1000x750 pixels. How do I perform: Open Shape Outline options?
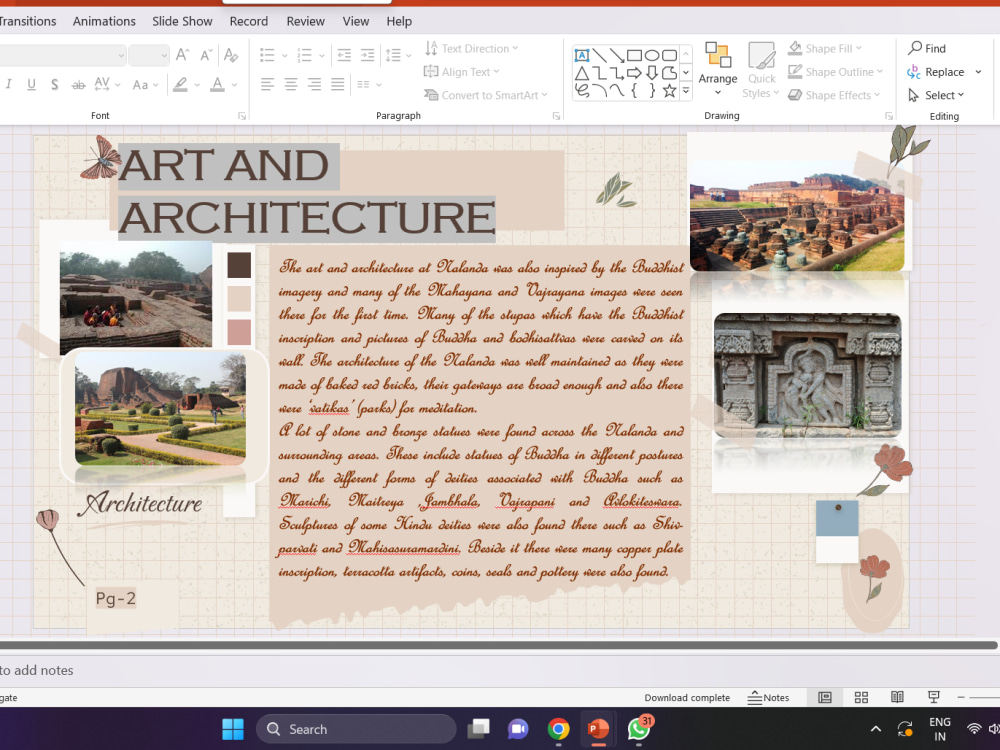point(835,72)
